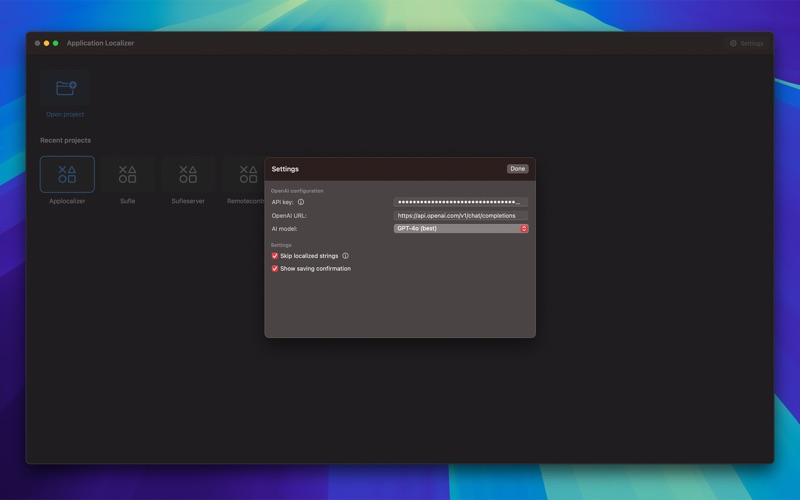Click the Open project folder icon
Image resolution: width=800 pixels, height=500 pixels.
coord(66,88)
